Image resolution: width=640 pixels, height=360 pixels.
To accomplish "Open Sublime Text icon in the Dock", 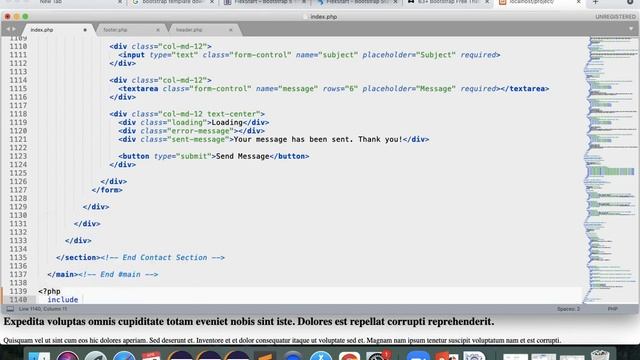I will point(265,355).
